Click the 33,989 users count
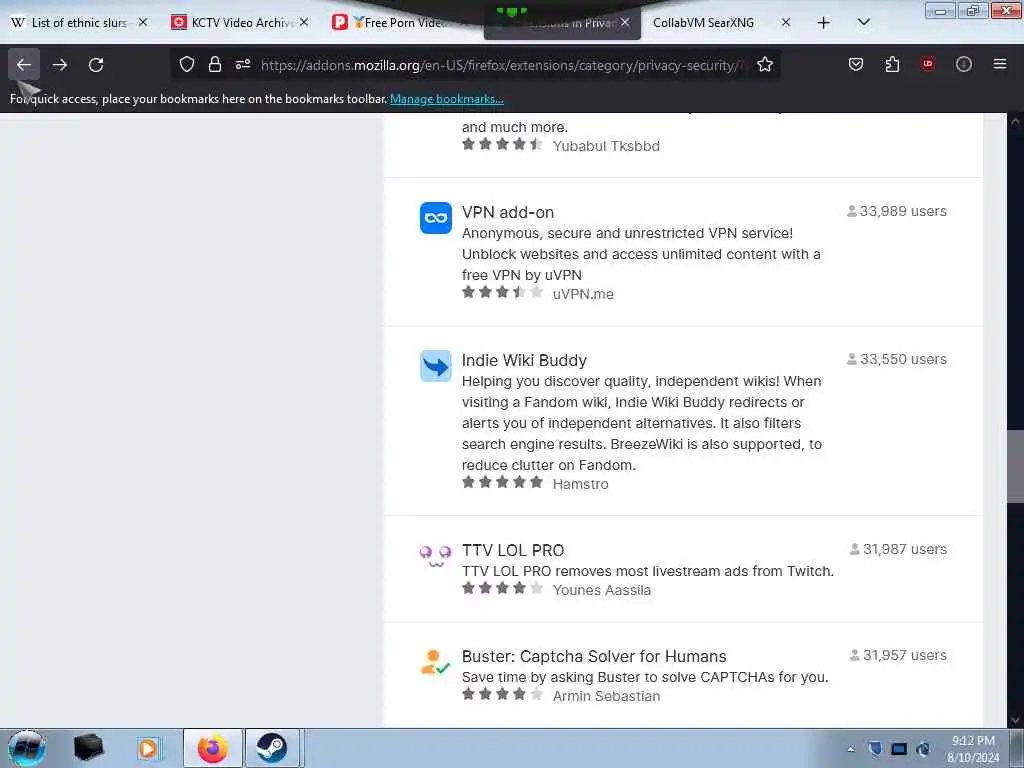 click(897, 211)
